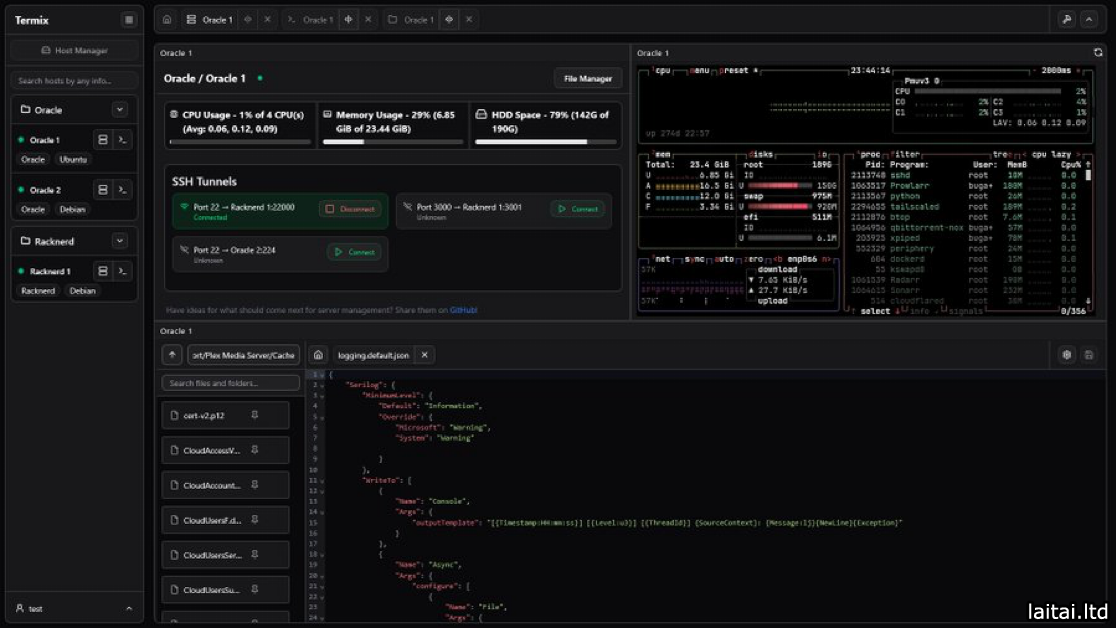Click the file manager home icon
Viewport: 1116px width, 628px height.
(317, 355)
